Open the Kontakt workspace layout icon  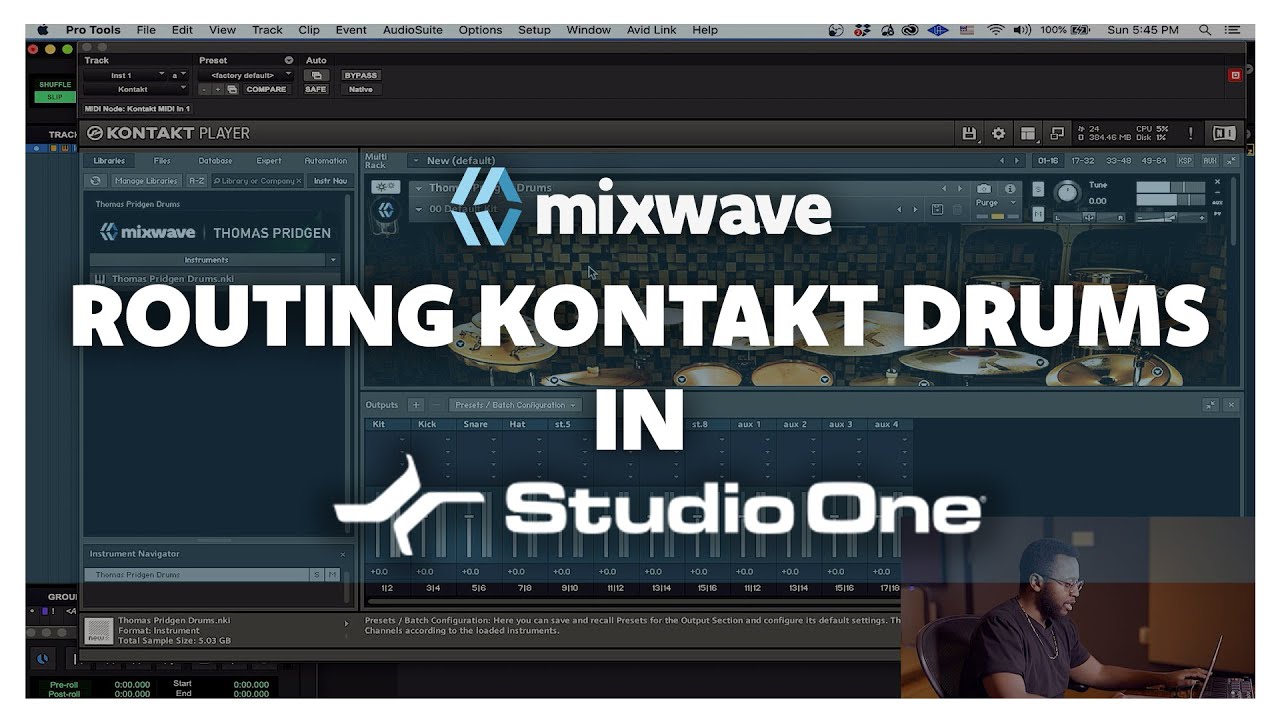pos(1027,133)
